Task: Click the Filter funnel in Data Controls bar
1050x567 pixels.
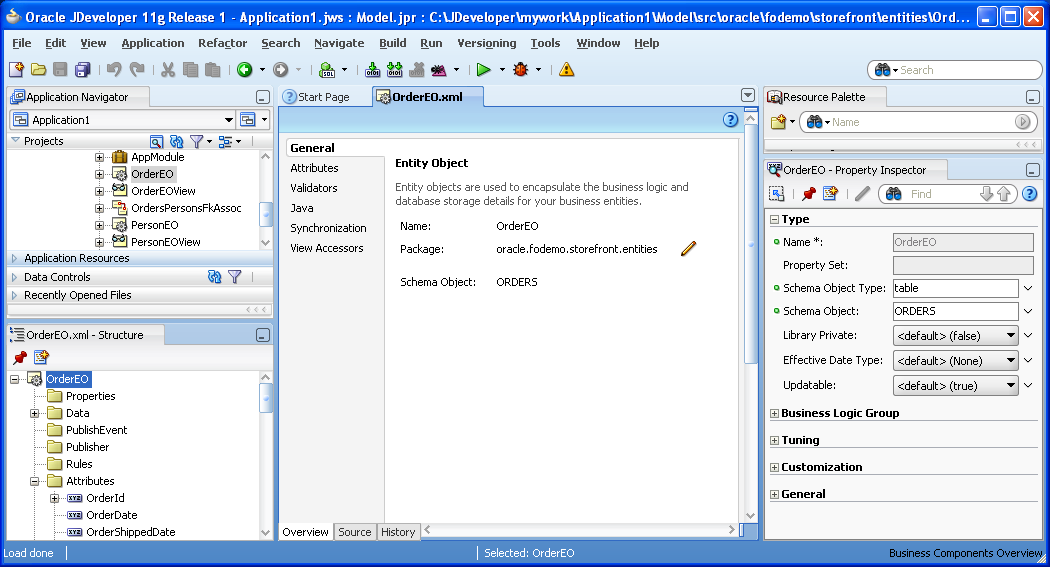Action: [234, 276]
